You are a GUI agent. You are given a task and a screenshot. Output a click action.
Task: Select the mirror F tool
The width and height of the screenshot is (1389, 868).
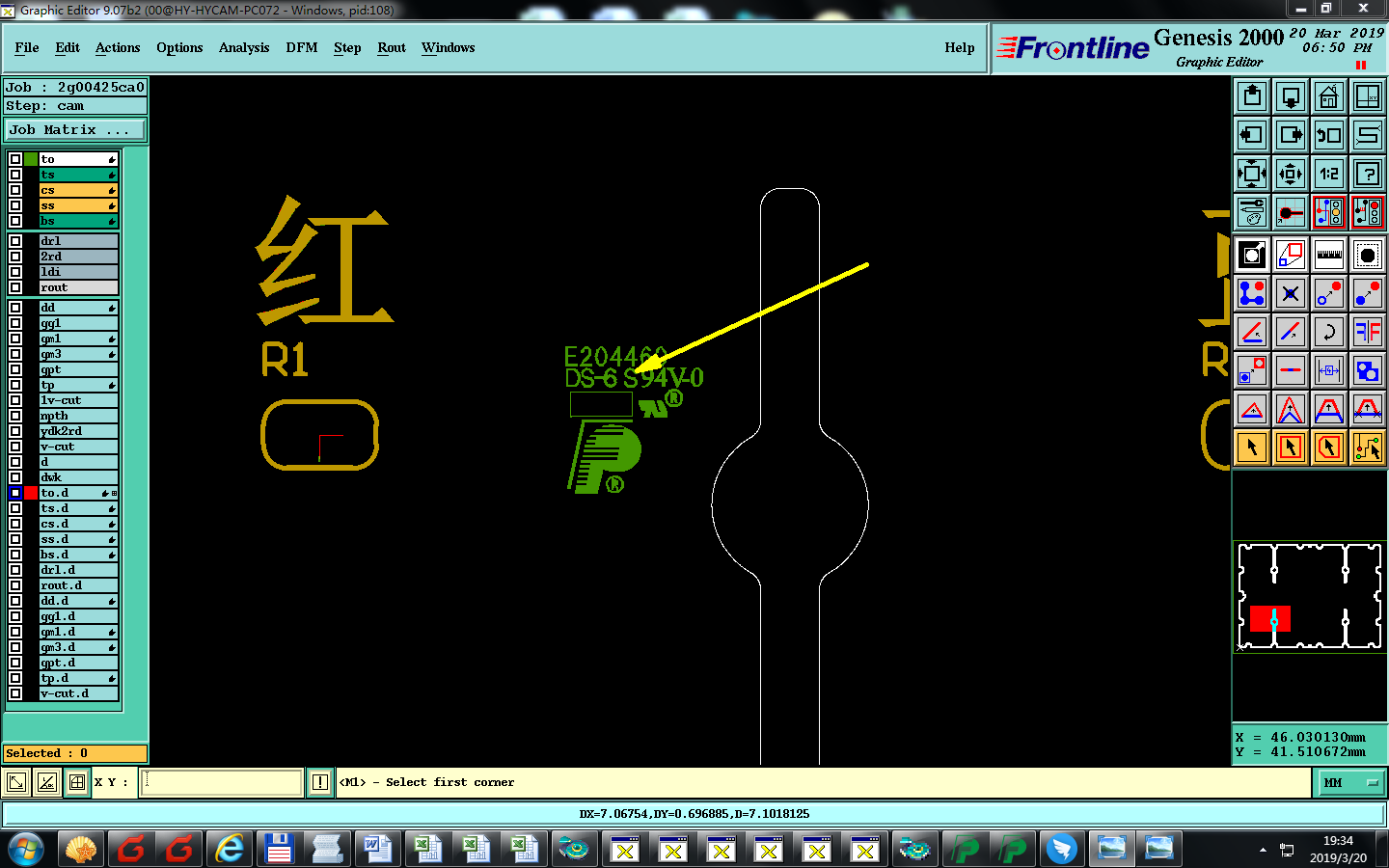1368,332
